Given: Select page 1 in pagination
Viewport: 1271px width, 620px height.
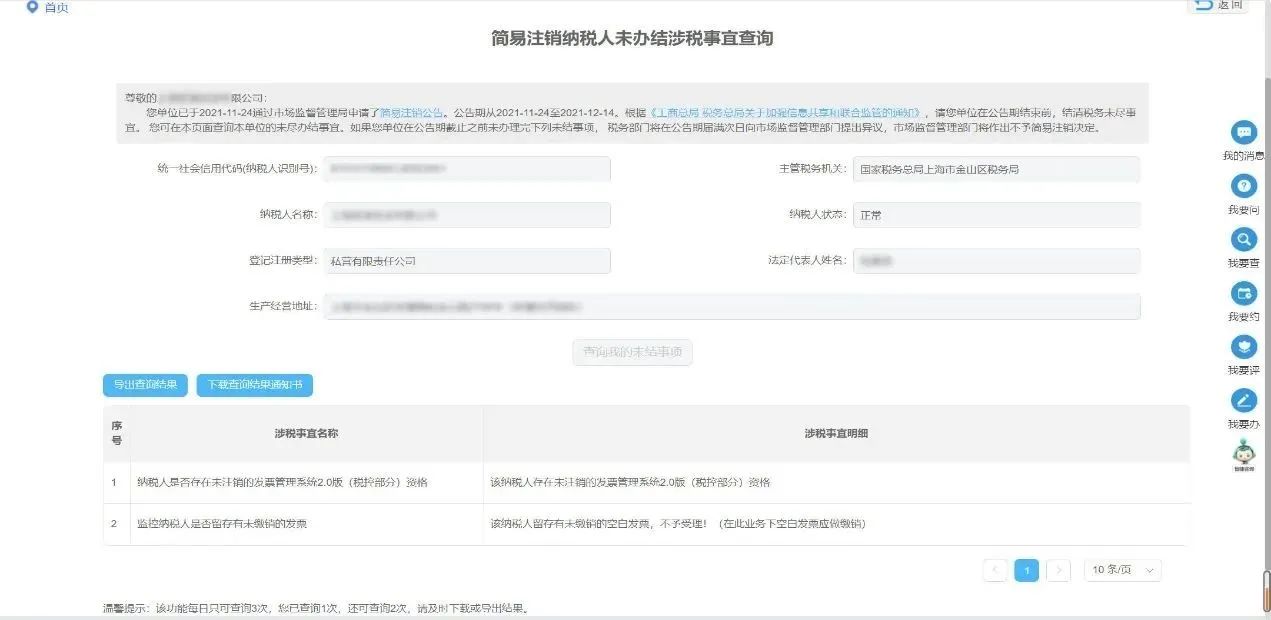Looking at the screenshot, I should coord(1026,570).
